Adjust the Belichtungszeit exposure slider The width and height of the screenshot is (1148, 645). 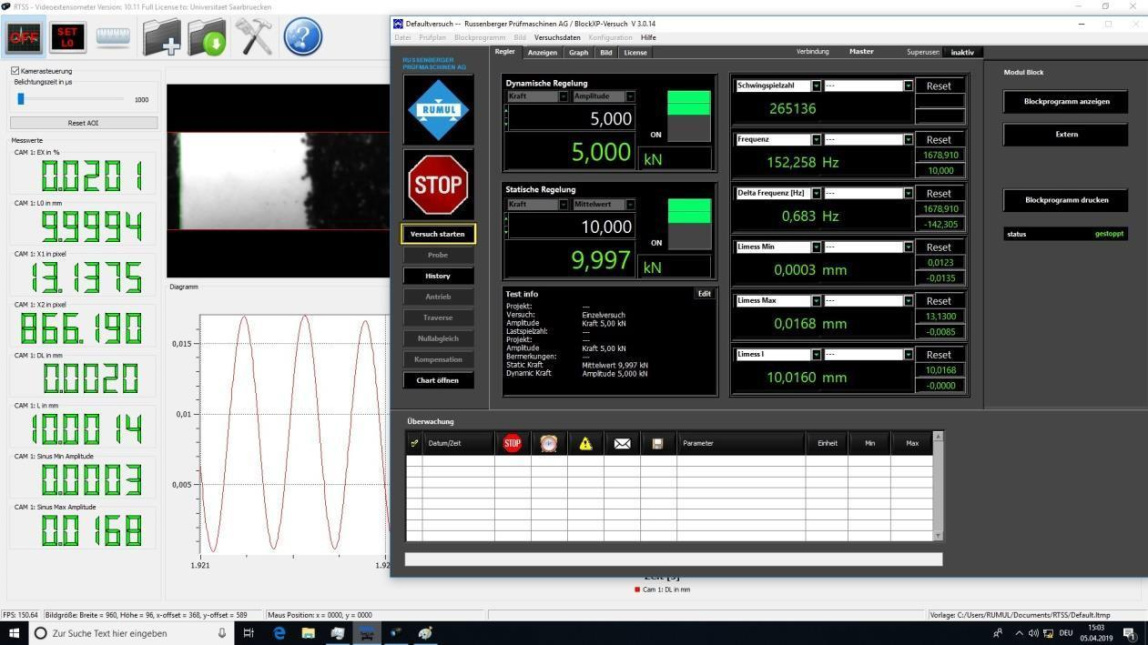(21, 99)
